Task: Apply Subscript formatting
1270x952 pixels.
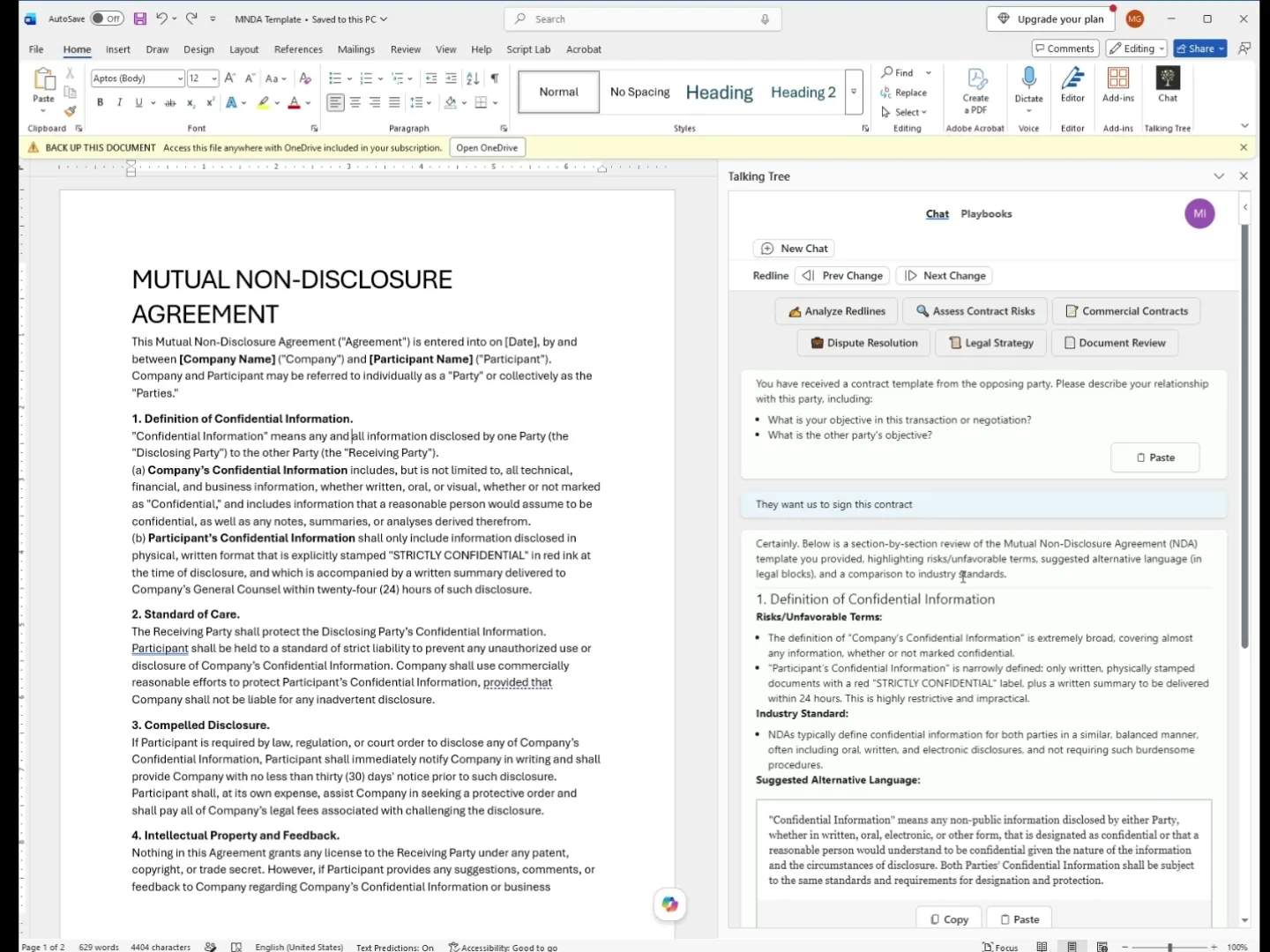Action: 190,103
